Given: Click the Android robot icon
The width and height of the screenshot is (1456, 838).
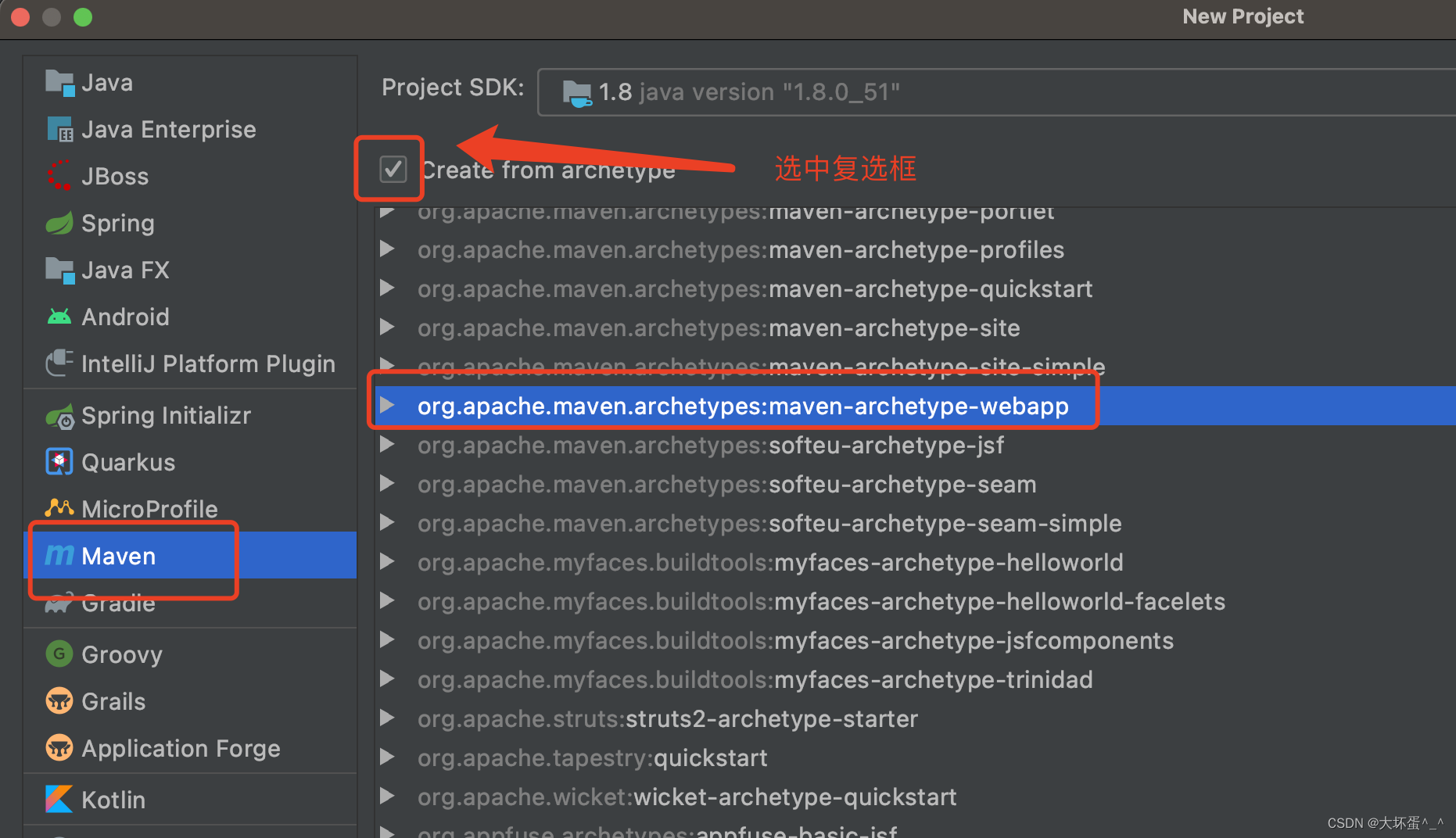Looking at the screenshot, I should 59,317.
